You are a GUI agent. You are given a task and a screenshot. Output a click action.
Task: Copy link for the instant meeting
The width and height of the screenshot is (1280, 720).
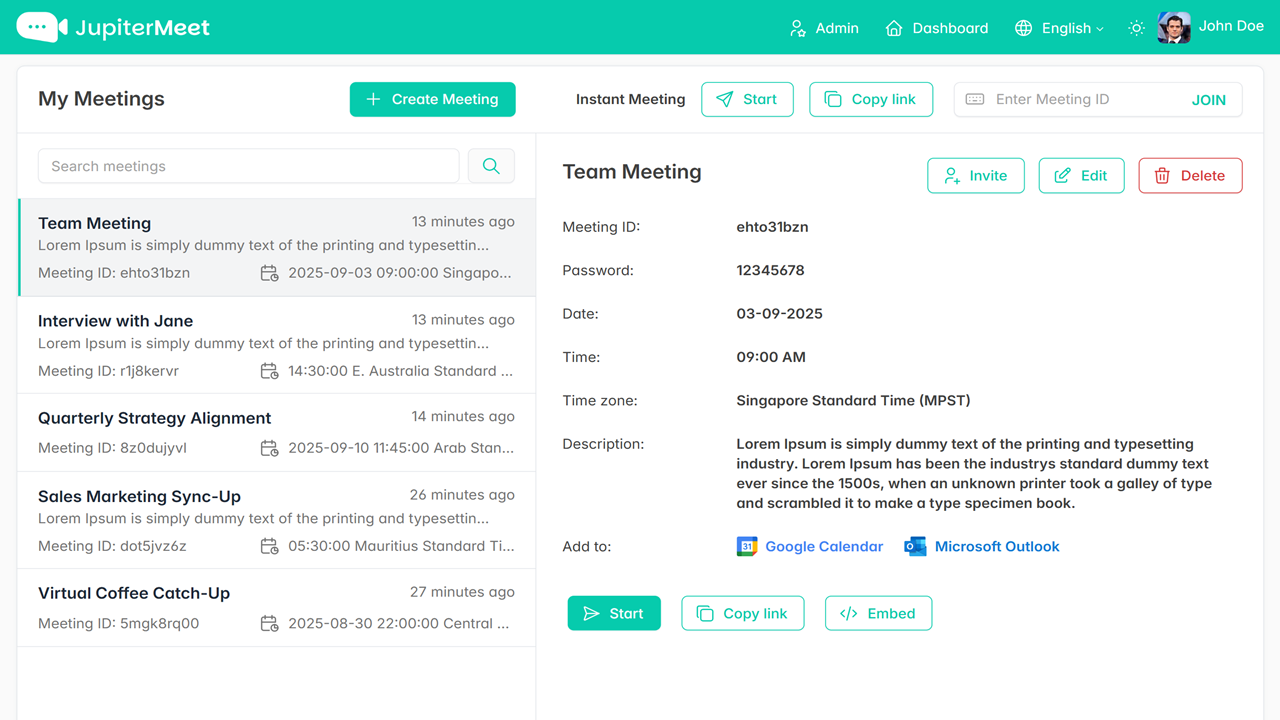[870, 99]
